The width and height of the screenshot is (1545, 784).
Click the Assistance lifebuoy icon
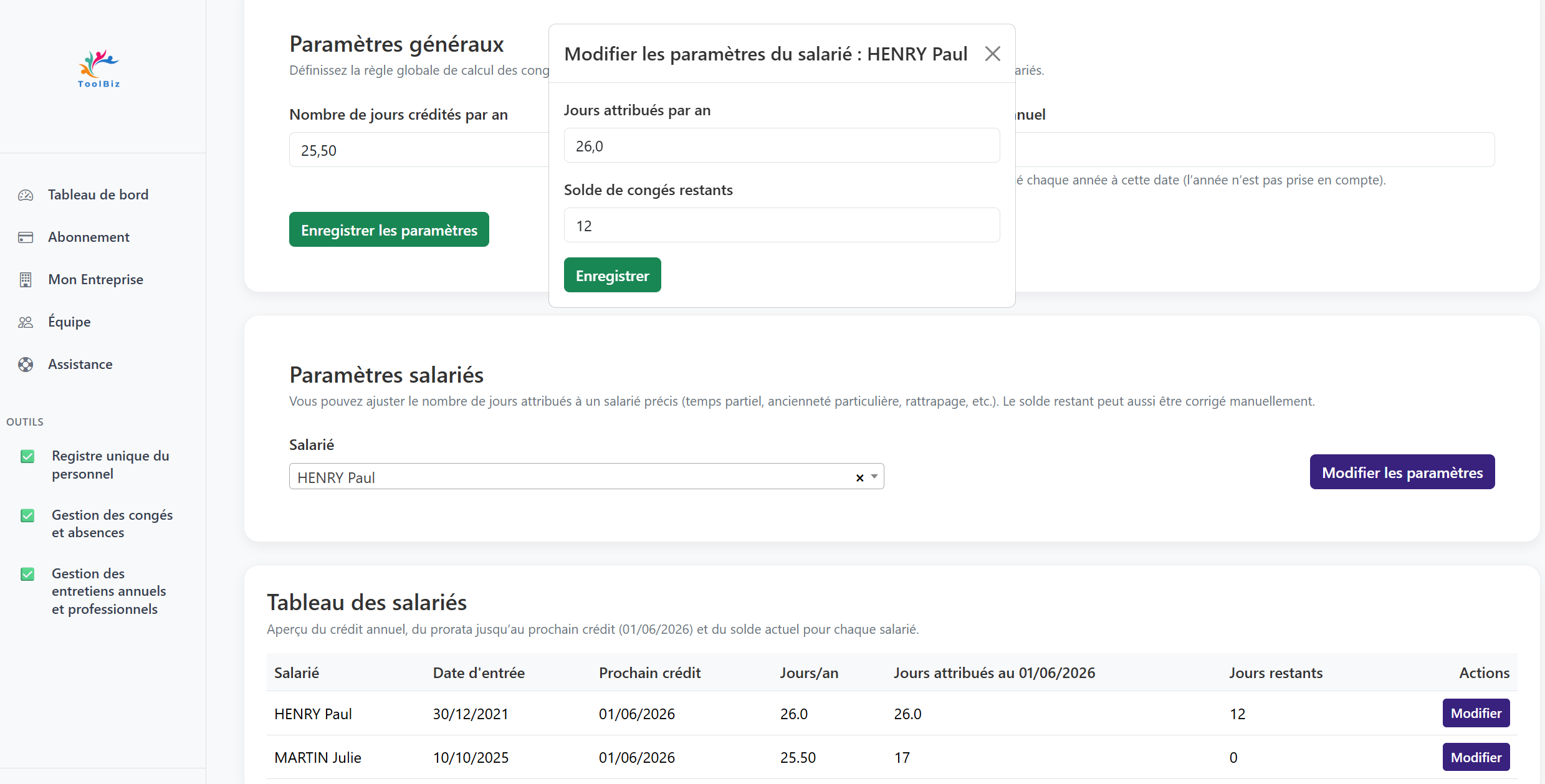click(26, 365)
